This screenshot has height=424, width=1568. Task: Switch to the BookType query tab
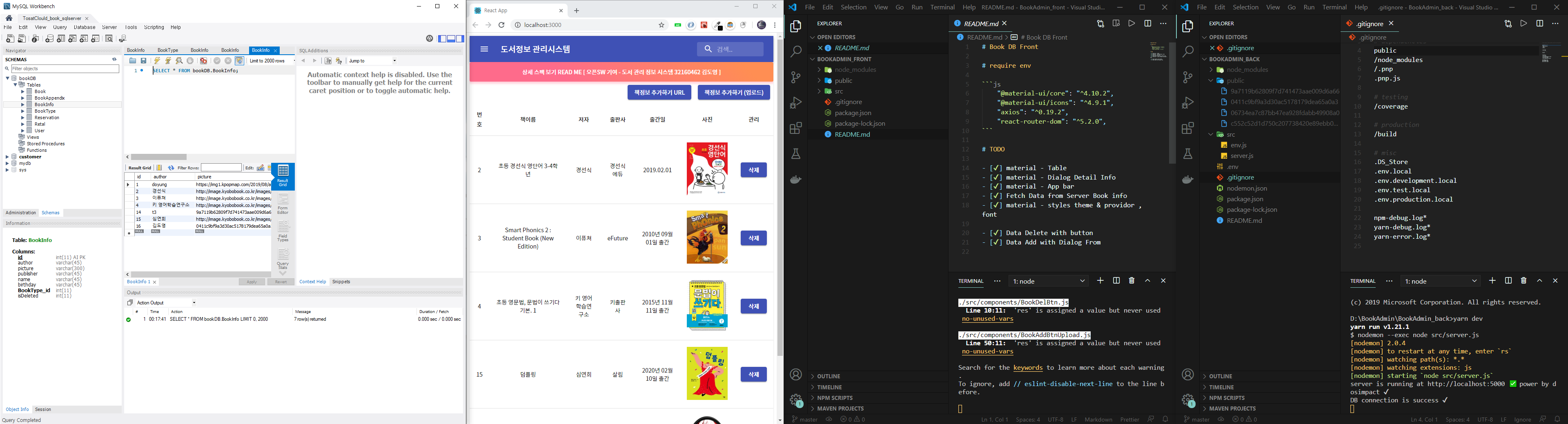pos(168,51)
